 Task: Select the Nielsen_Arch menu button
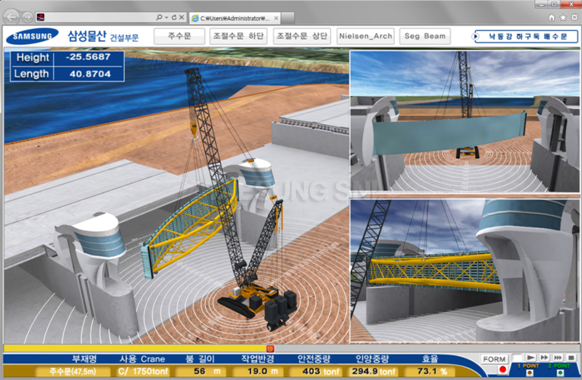pyautogui.click(x=365, y=36)
